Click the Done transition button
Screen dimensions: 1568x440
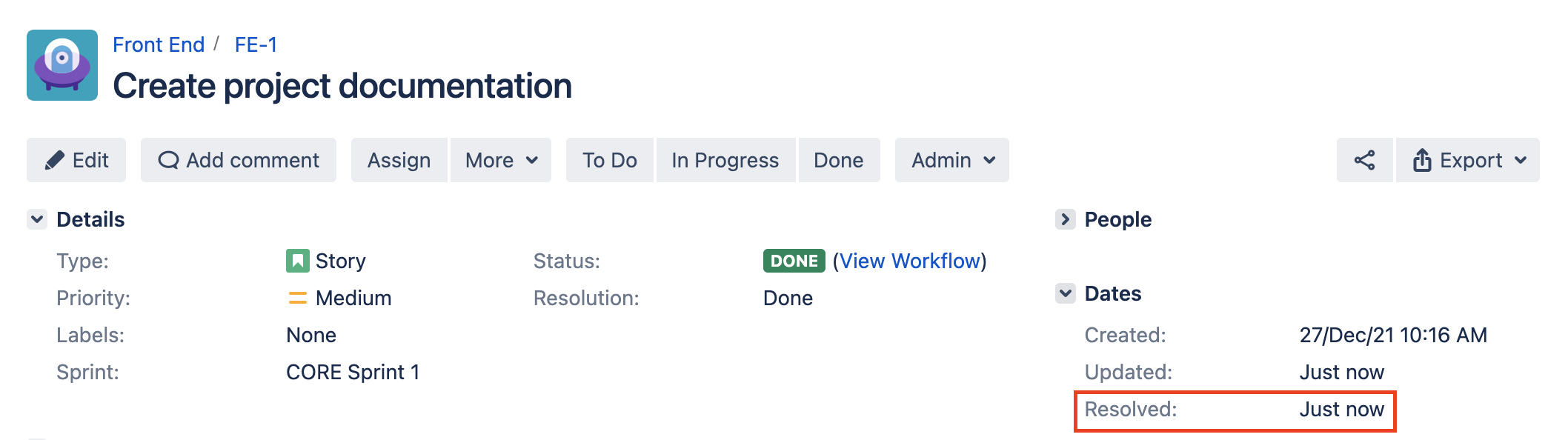(x=839, y=160)
